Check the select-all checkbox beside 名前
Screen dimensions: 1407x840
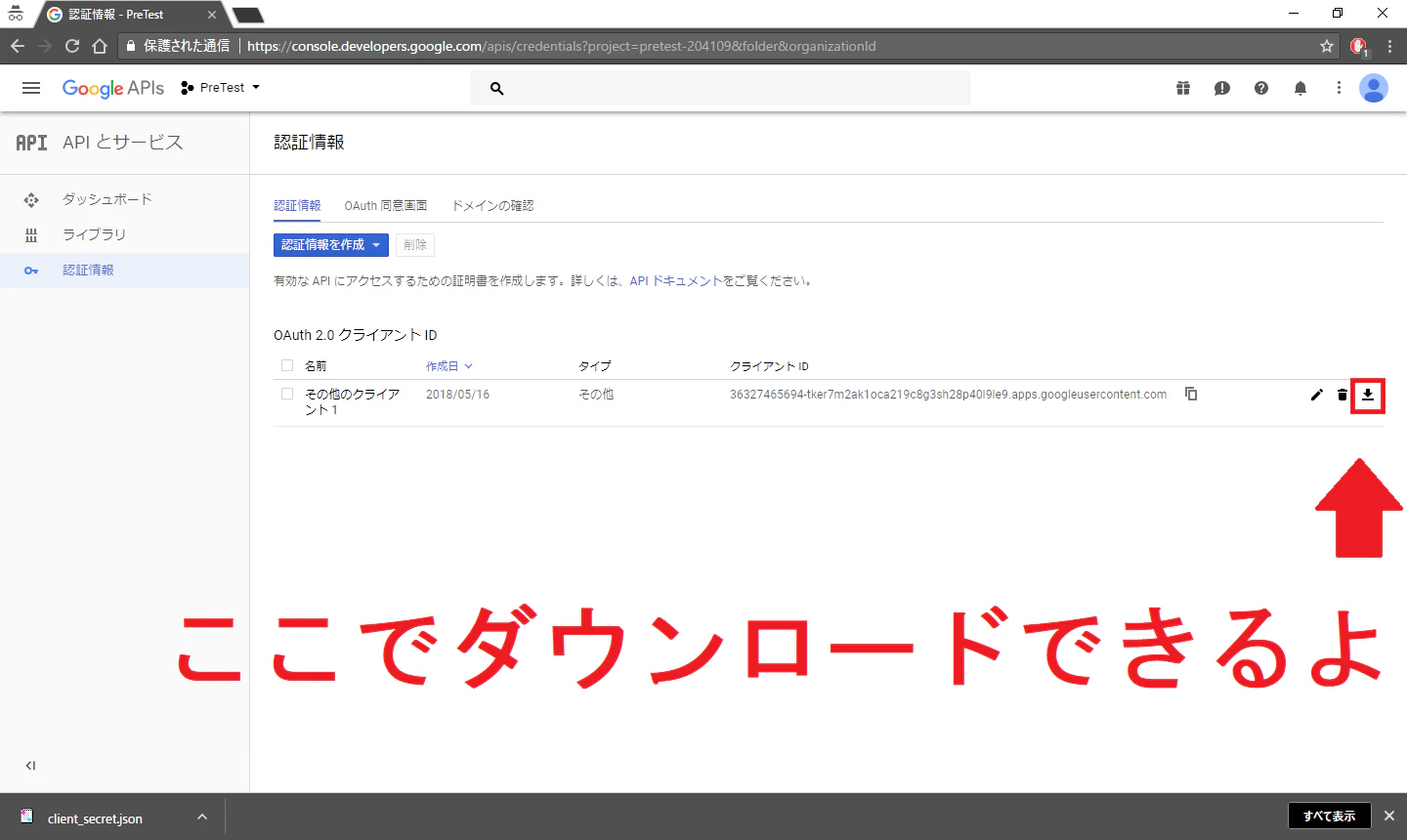(287, 365)
